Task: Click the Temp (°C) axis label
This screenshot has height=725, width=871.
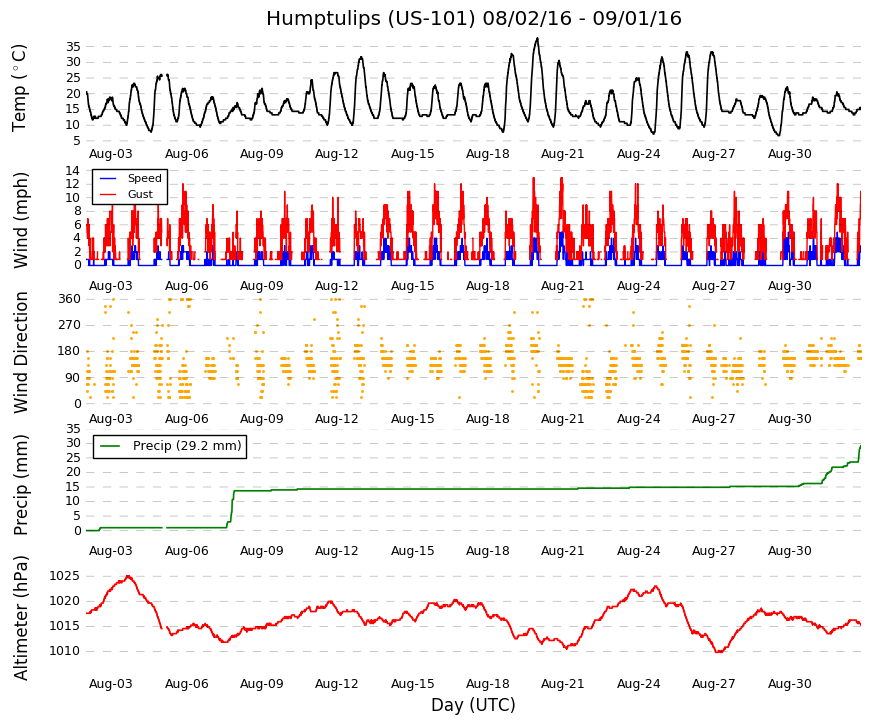Action: (x=19, y=88)
